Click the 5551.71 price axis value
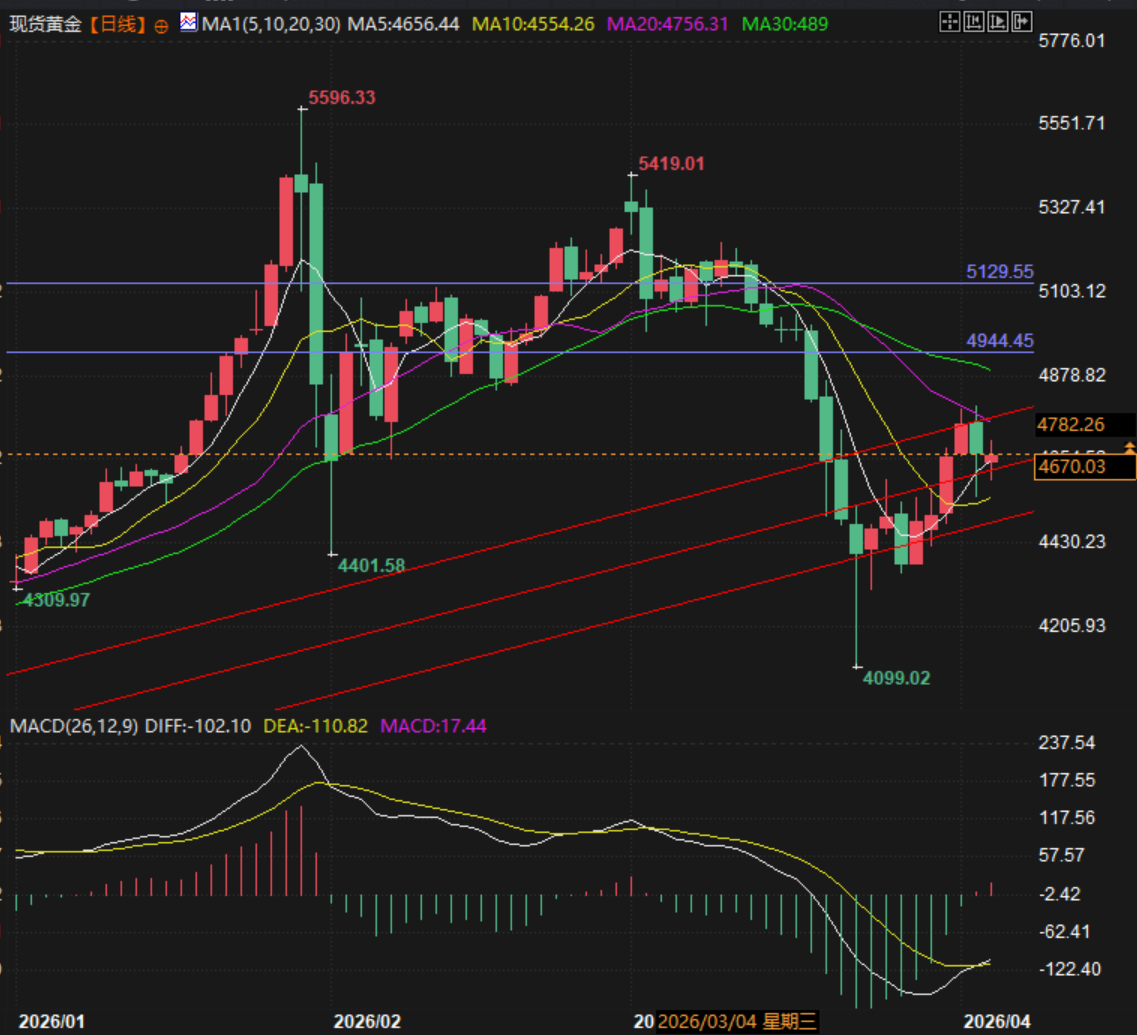 [x=1072, y=123]
